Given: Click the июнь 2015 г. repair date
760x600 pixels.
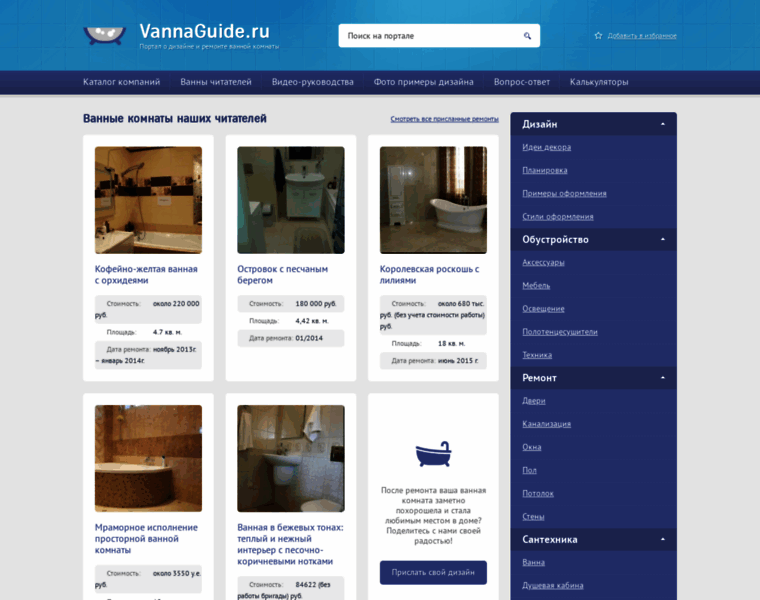Looking at the screenshot, I should point(458,361).
